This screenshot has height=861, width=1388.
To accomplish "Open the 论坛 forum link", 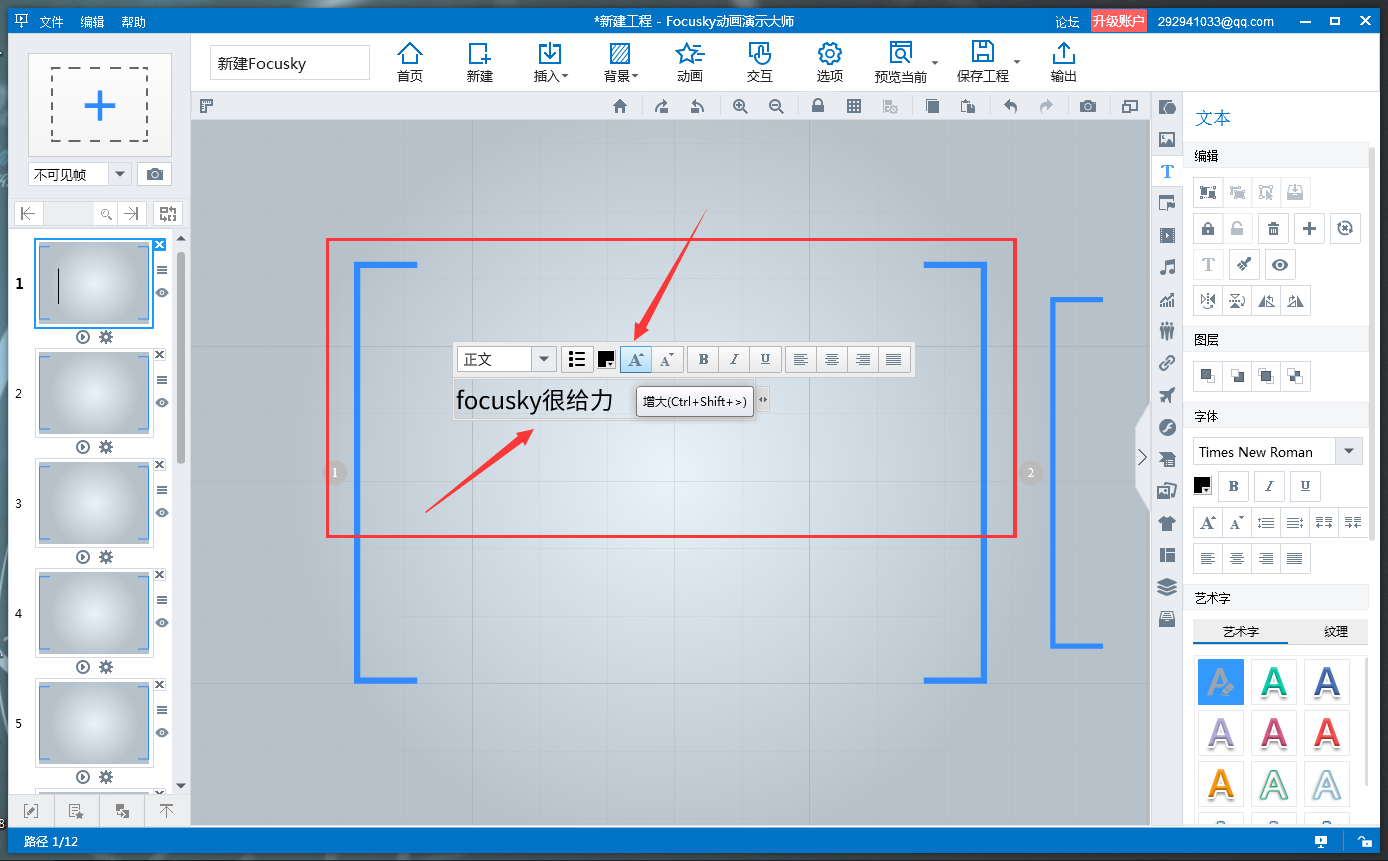I will tap(1067, 22).
